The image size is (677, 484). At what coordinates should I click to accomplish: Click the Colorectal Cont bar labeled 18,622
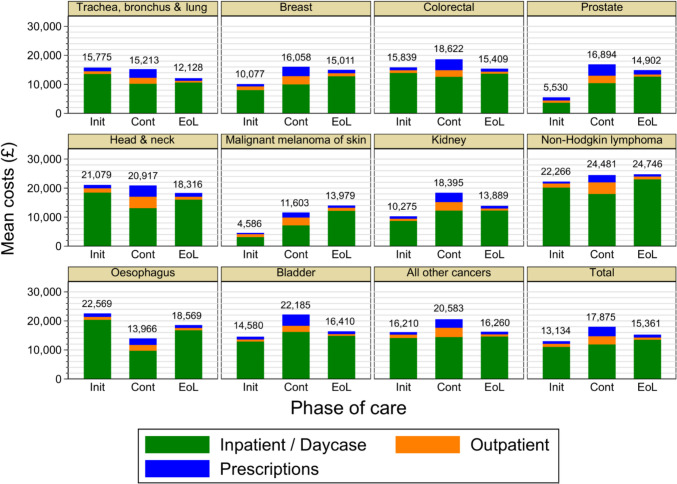point(449,86)
